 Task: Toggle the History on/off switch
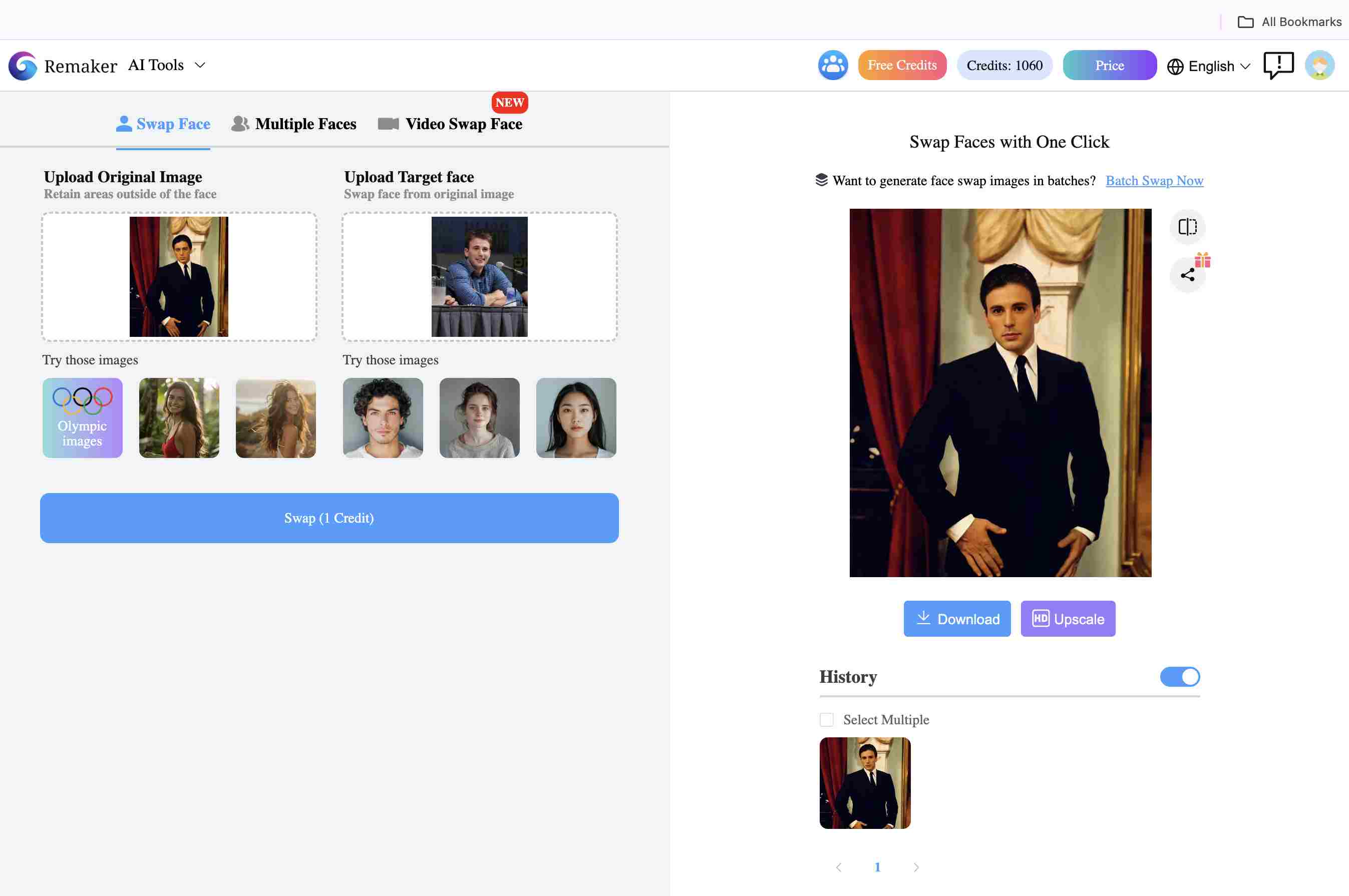tap(1180, 676)
